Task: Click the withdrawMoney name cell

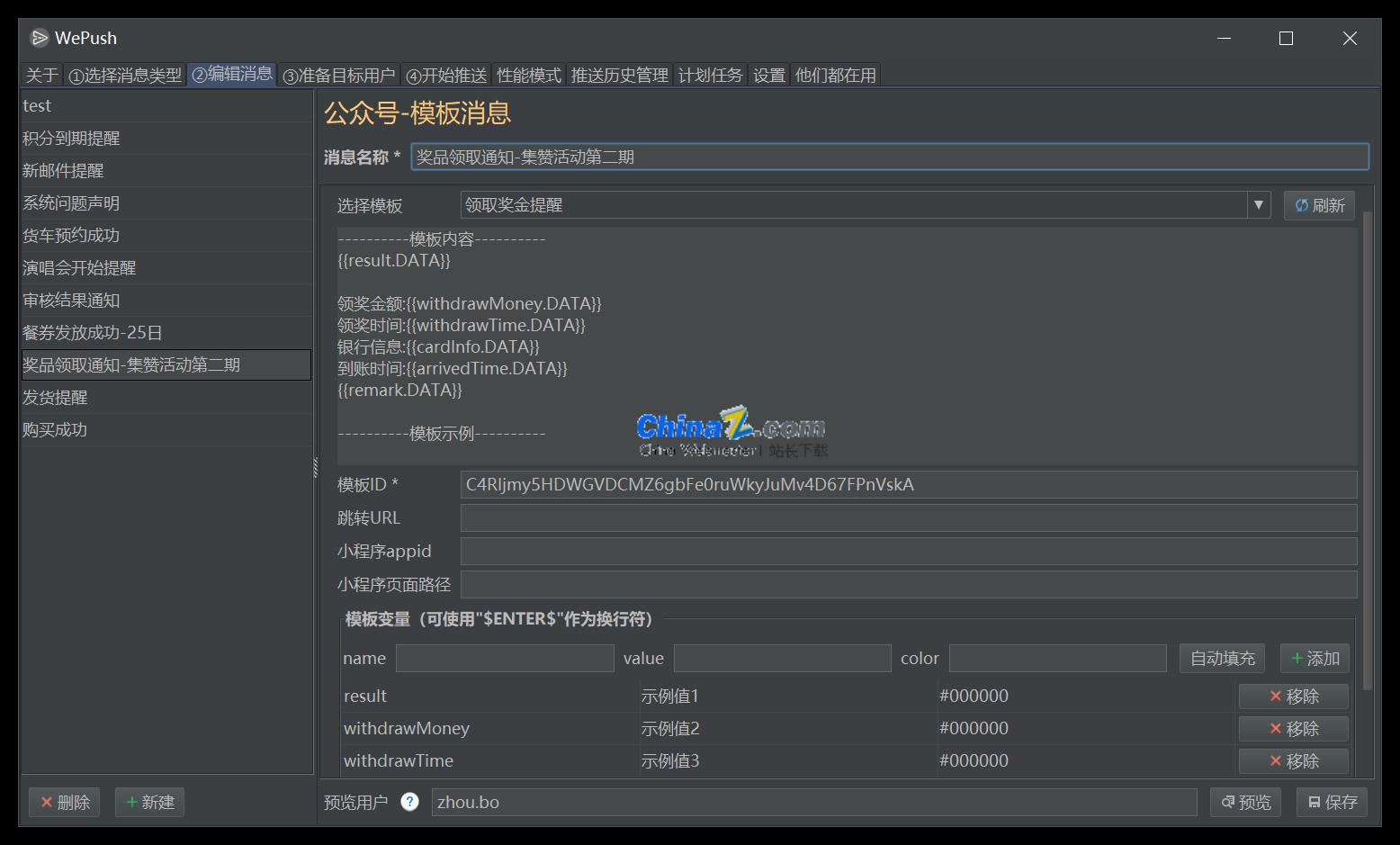Action: click(489, 728)
